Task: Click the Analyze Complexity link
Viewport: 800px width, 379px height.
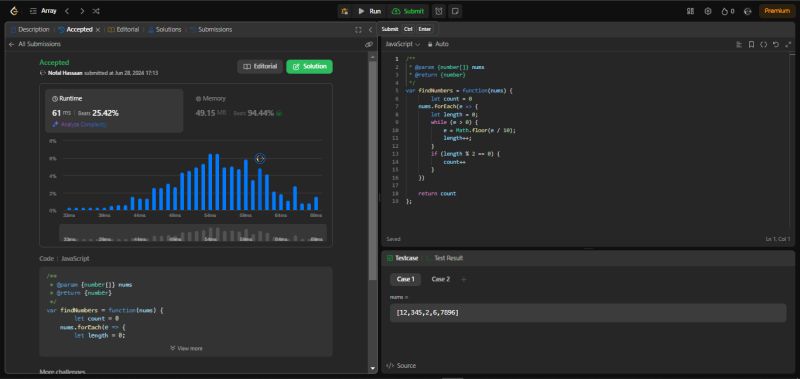Action: click(x=79, y=124)
